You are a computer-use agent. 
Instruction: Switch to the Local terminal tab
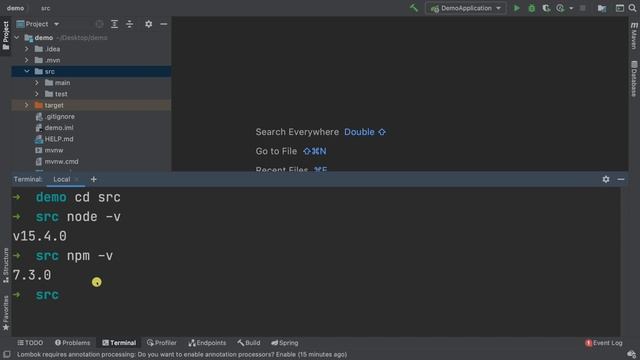(x=62, y=180)
